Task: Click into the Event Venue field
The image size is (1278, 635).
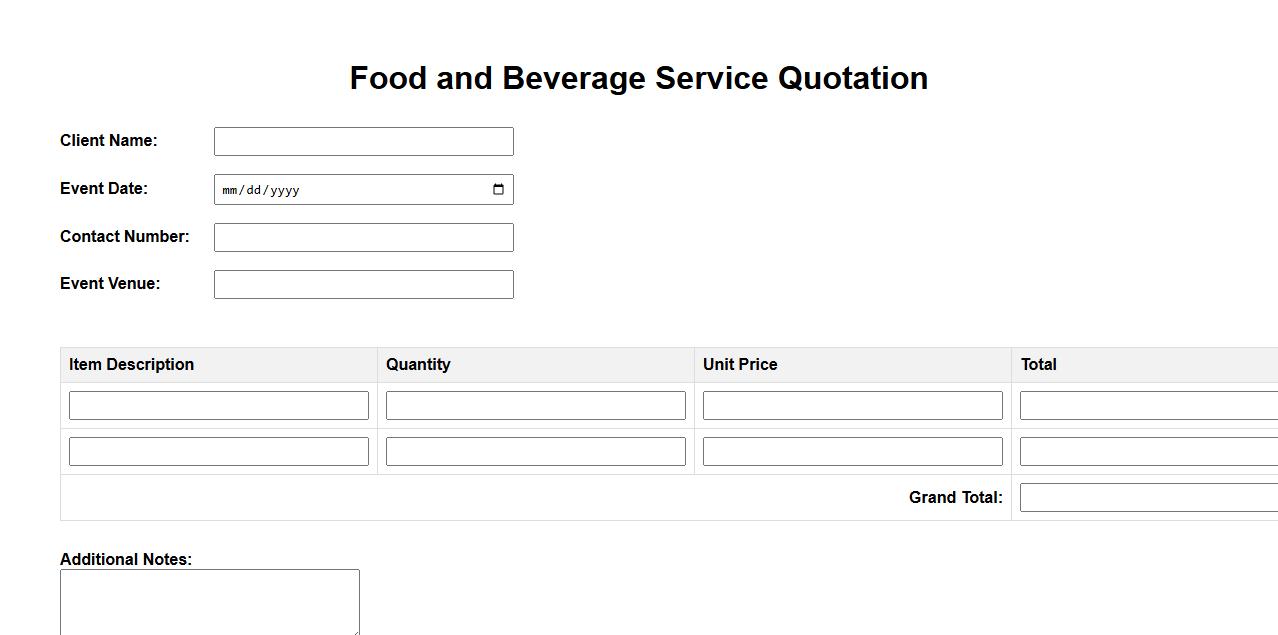Action: click(x=363, y=284)
